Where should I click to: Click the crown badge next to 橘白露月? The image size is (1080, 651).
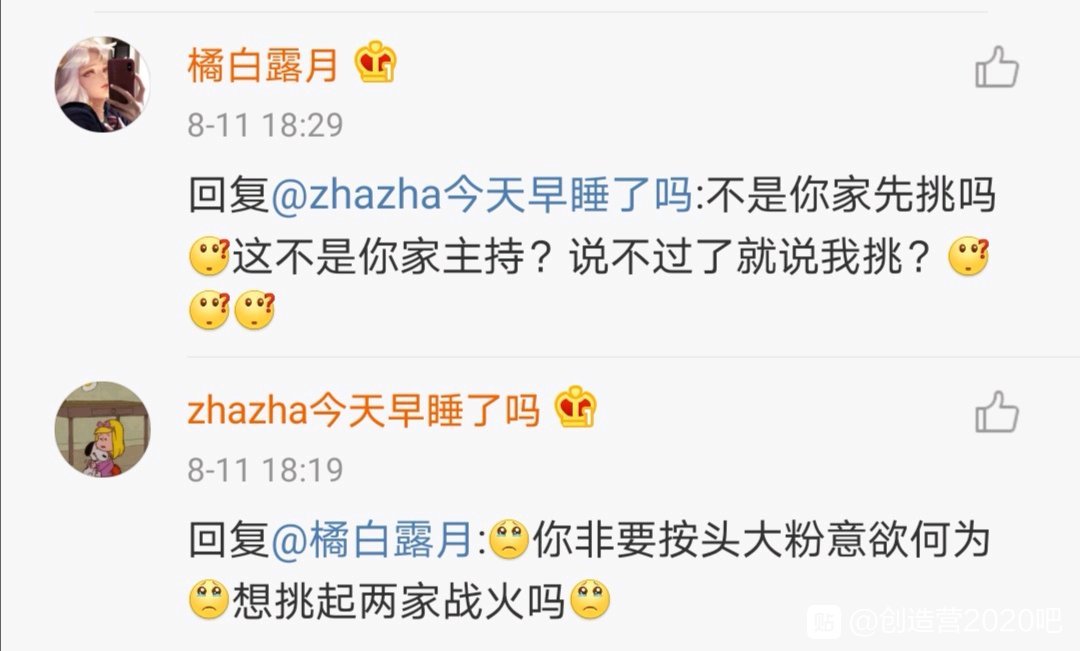click(x=375, y=62)
